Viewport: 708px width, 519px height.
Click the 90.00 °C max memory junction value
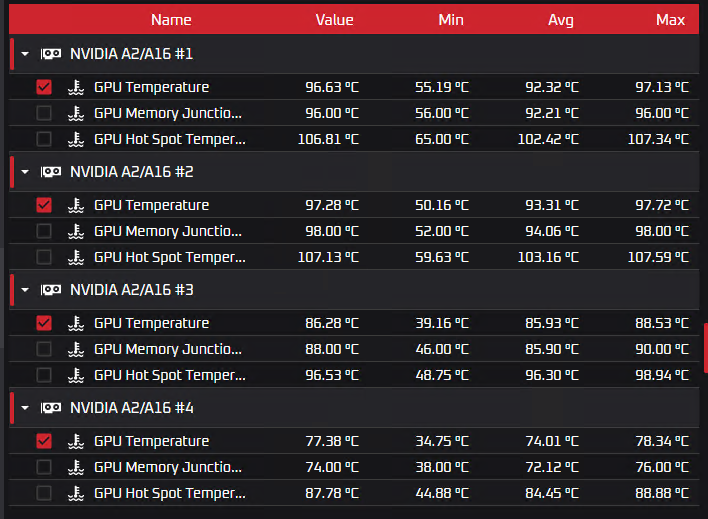click(x=662, y=349)
